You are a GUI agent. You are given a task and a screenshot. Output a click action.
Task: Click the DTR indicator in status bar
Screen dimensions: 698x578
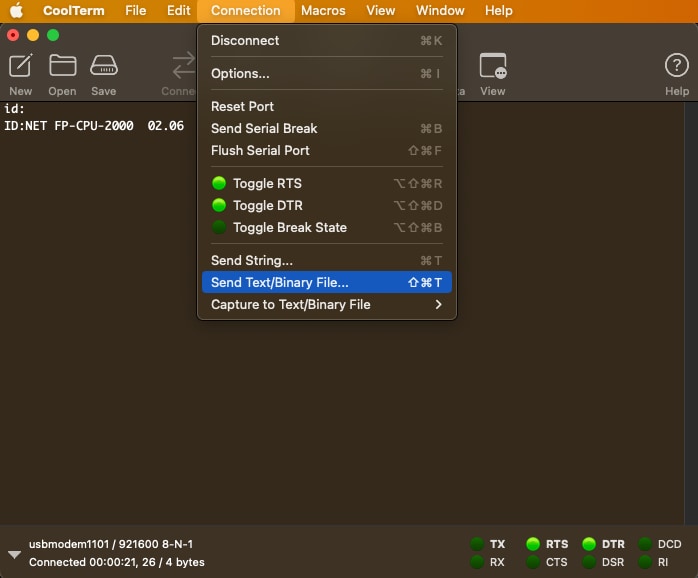[x=589, y=544]
